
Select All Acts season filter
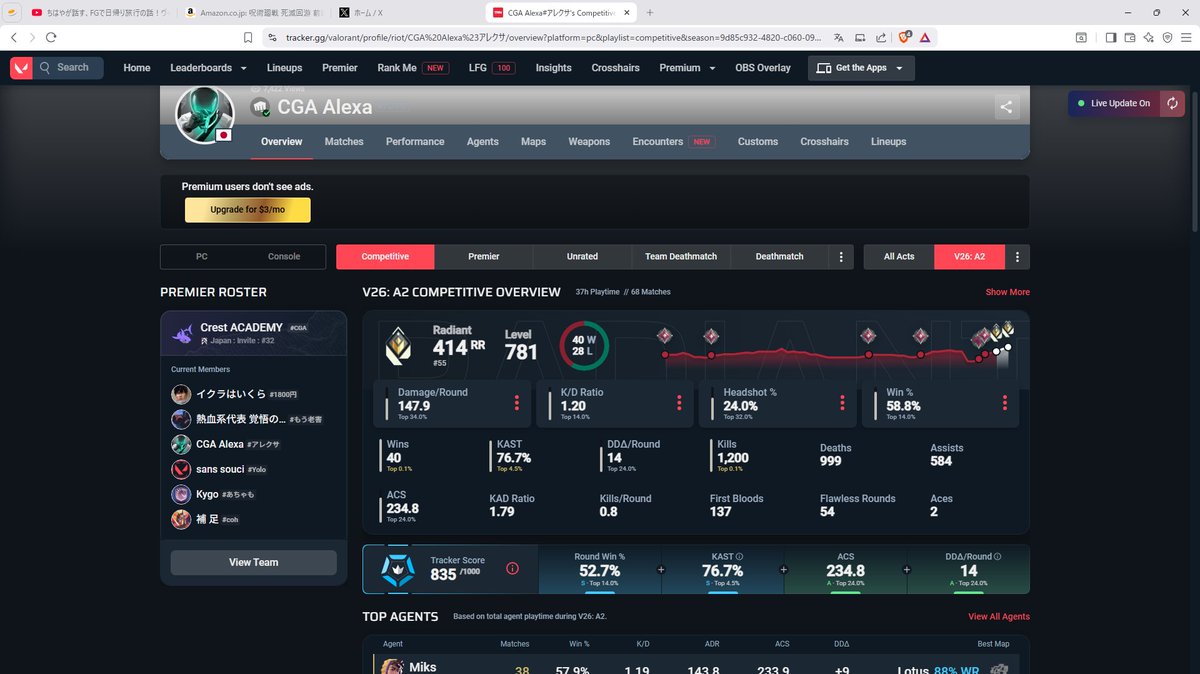pos(899,257)
